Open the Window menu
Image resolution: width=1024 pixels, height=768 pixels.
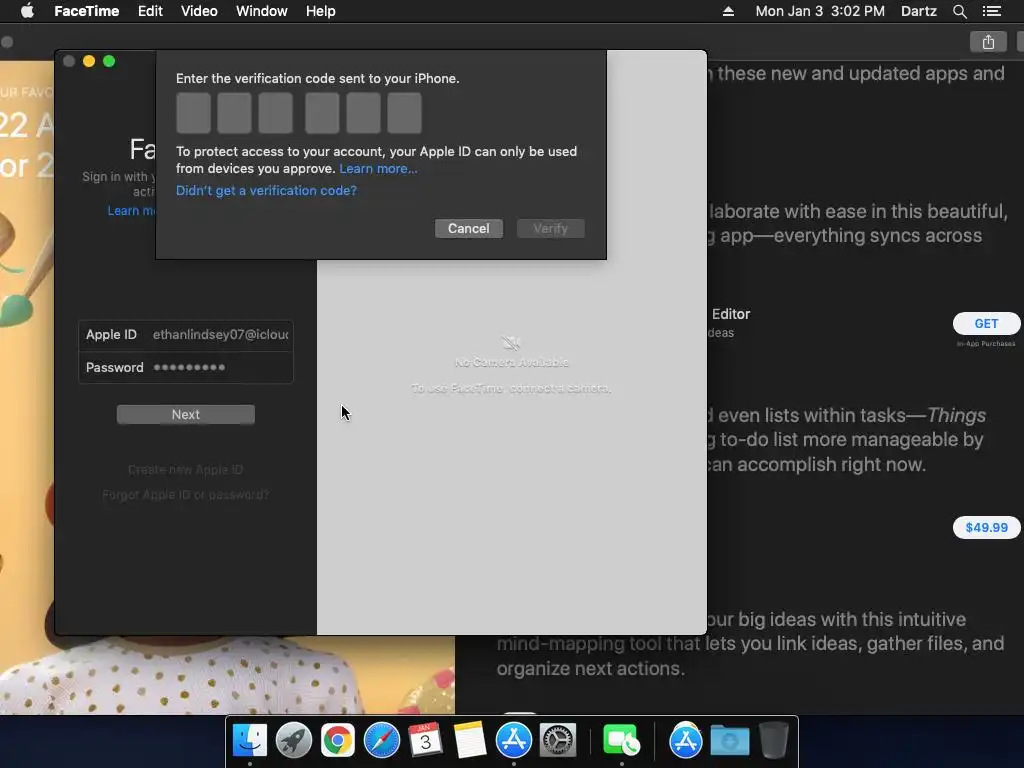tap(261, 11)
